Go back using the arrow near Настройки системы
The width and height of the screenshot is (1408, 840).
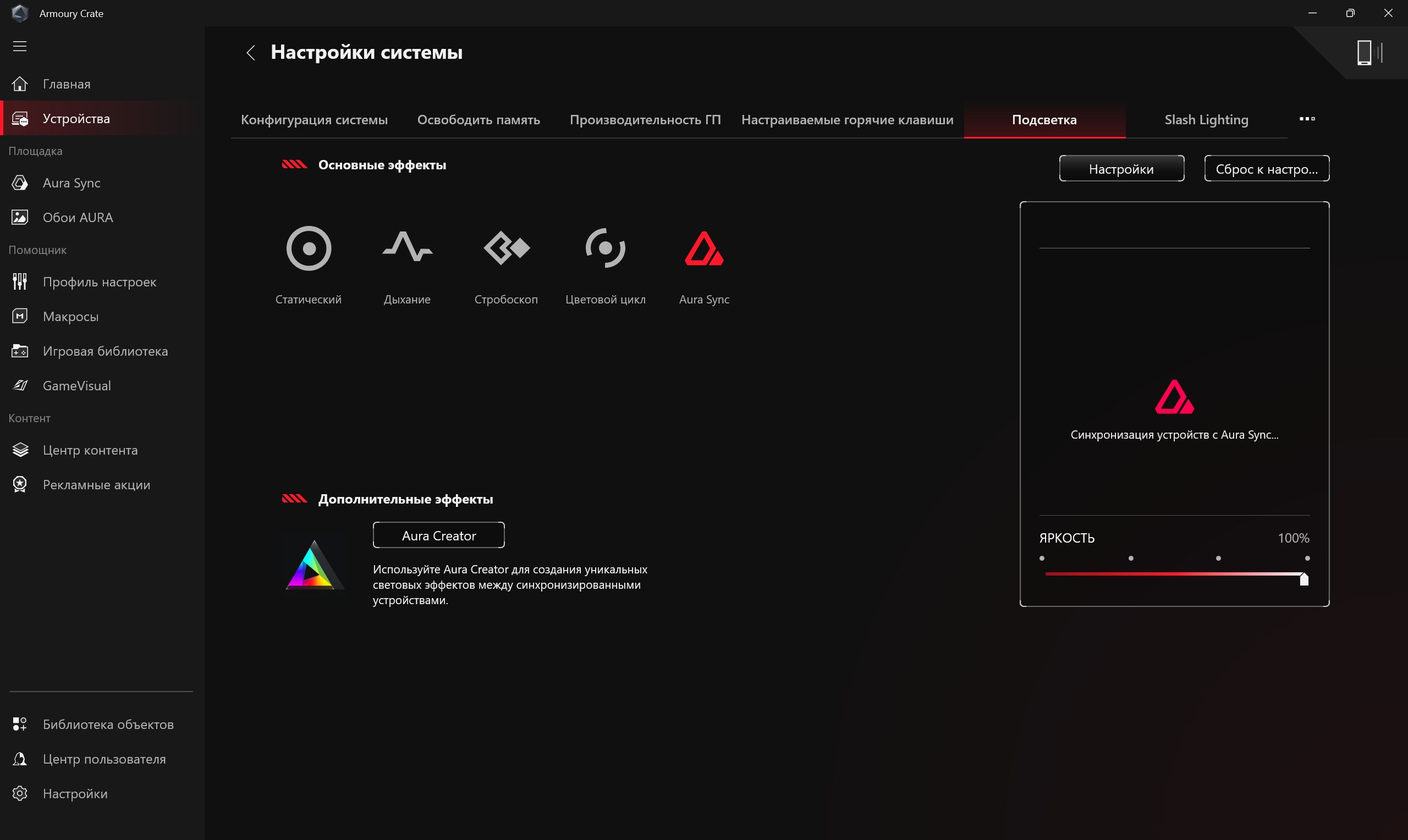pyautogui.click(x=251, y=53)
